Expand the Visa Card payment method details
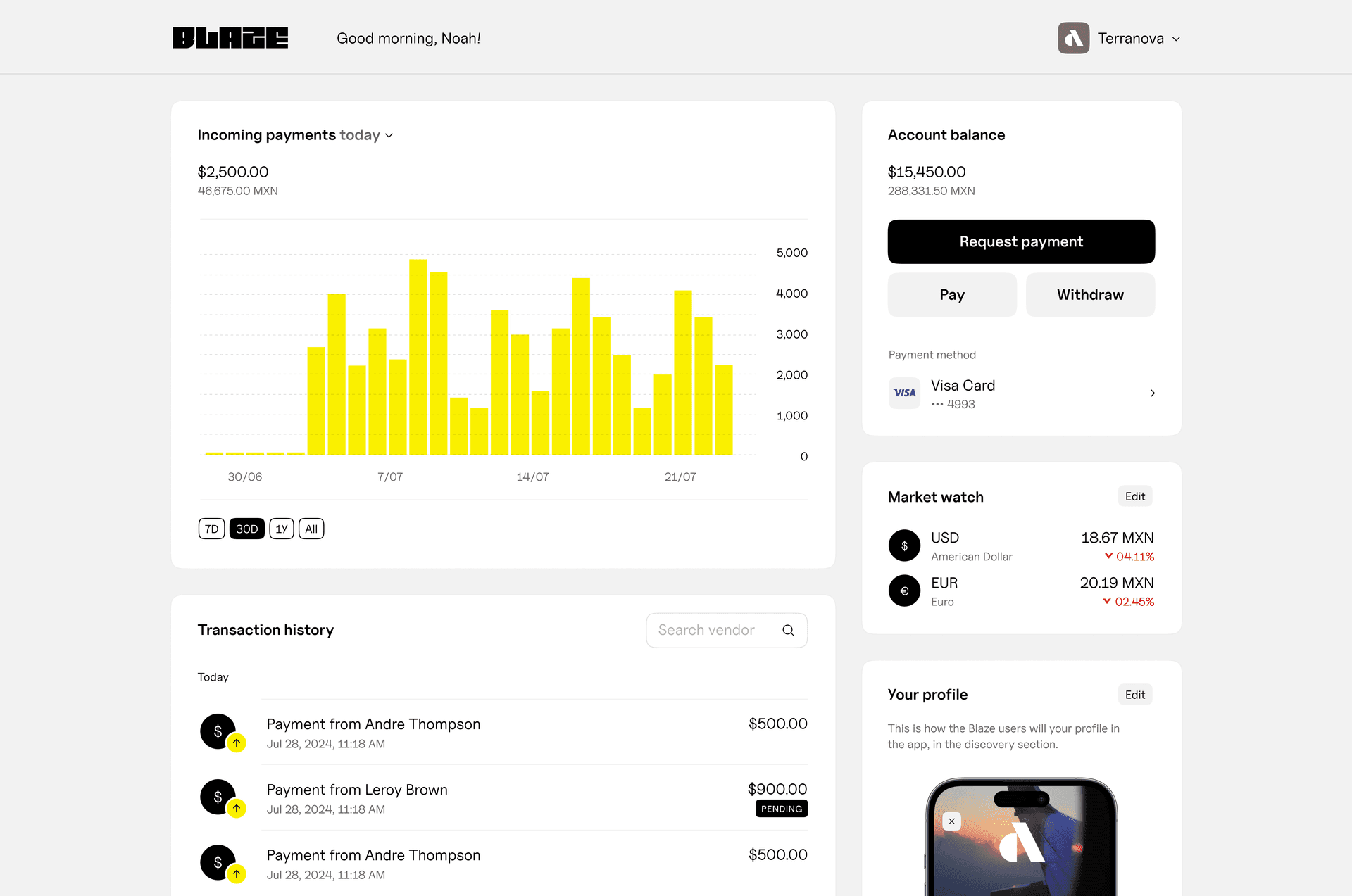This screenshot has width=1352, height=896. pyautogui.click(x=1152, y=393)
